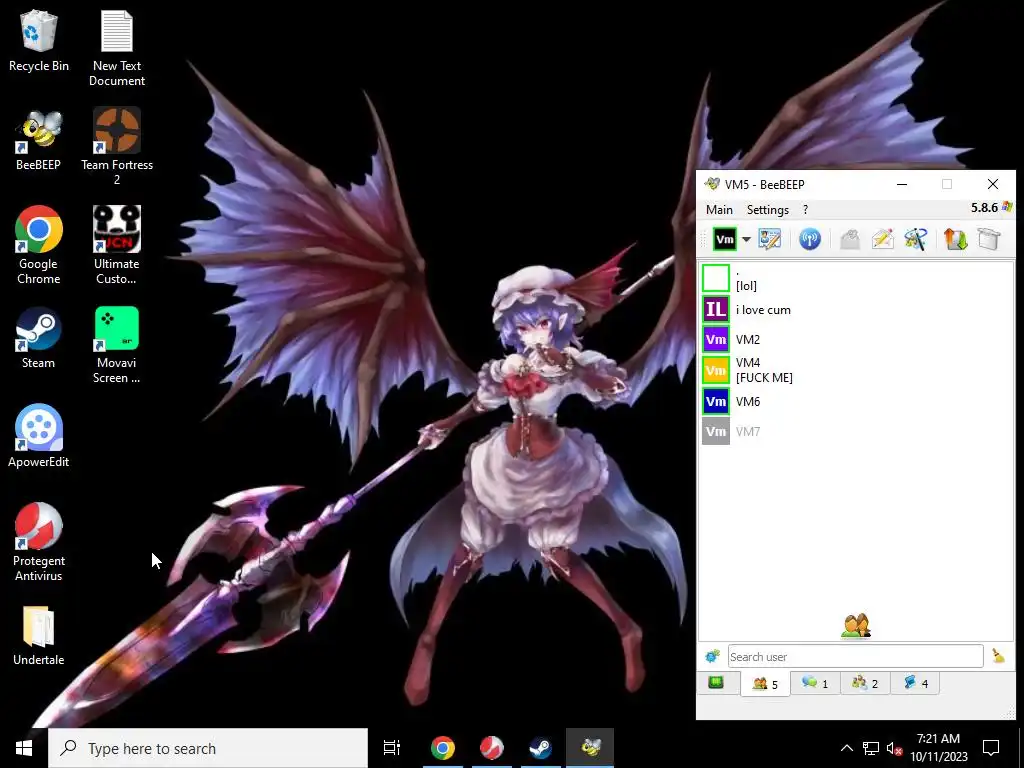
Task: Switch to the chats tab showing 1
Action: coord(815,683)
